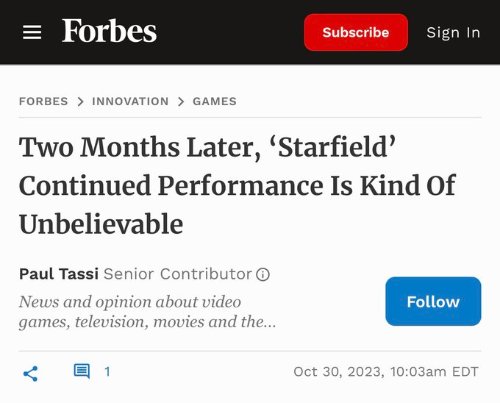Viewport: 500px width, 403px height.
Task: Click the chevron after INNOVATION breadcrumb
Action: pyautogui.click(x=181, y=101)
